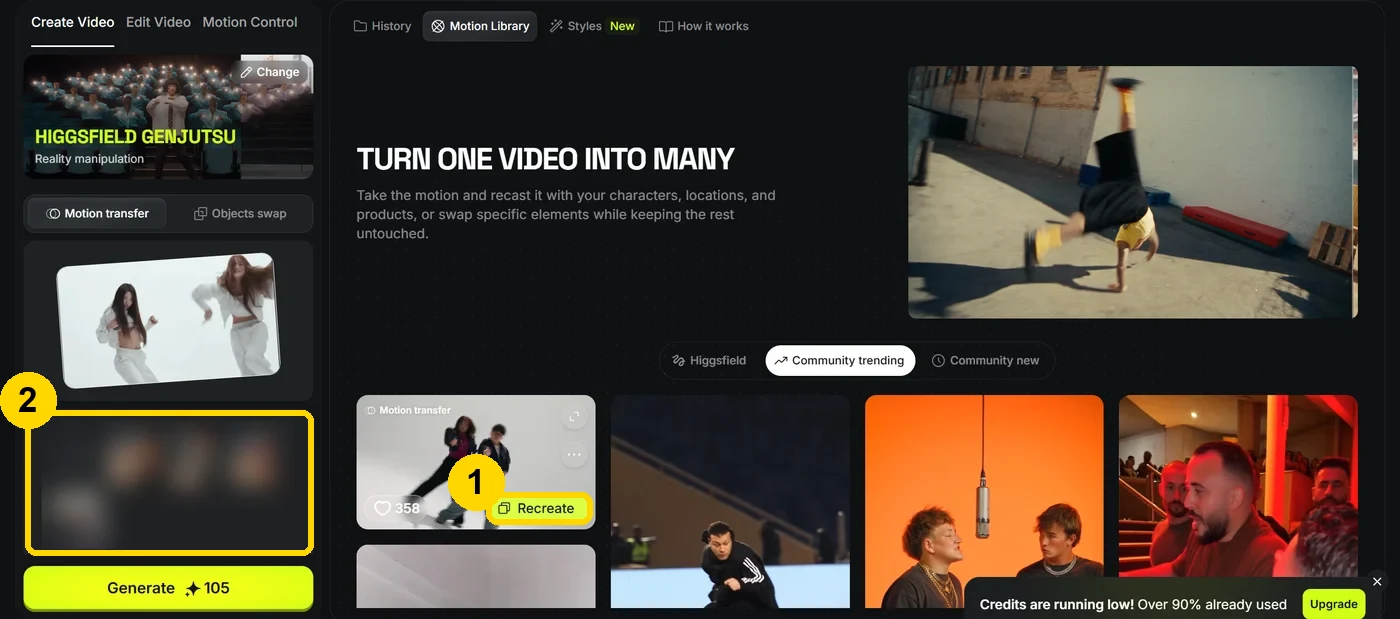1400x619 pixels.
Task: Open the three-dots menu on the first video card
Action: tap(574, 455)
